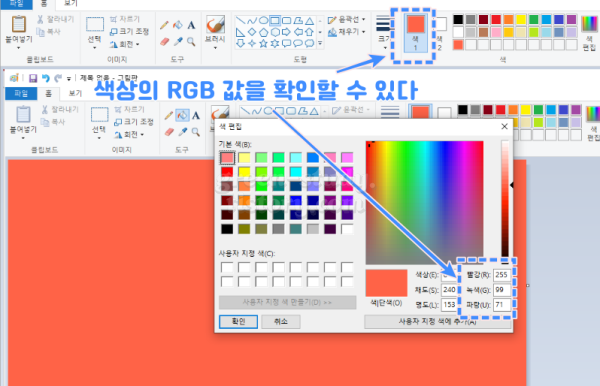The image size is (600, 386).
Task: Activate the eyedropper Color picker in the top ribbon
Action: 178,41
